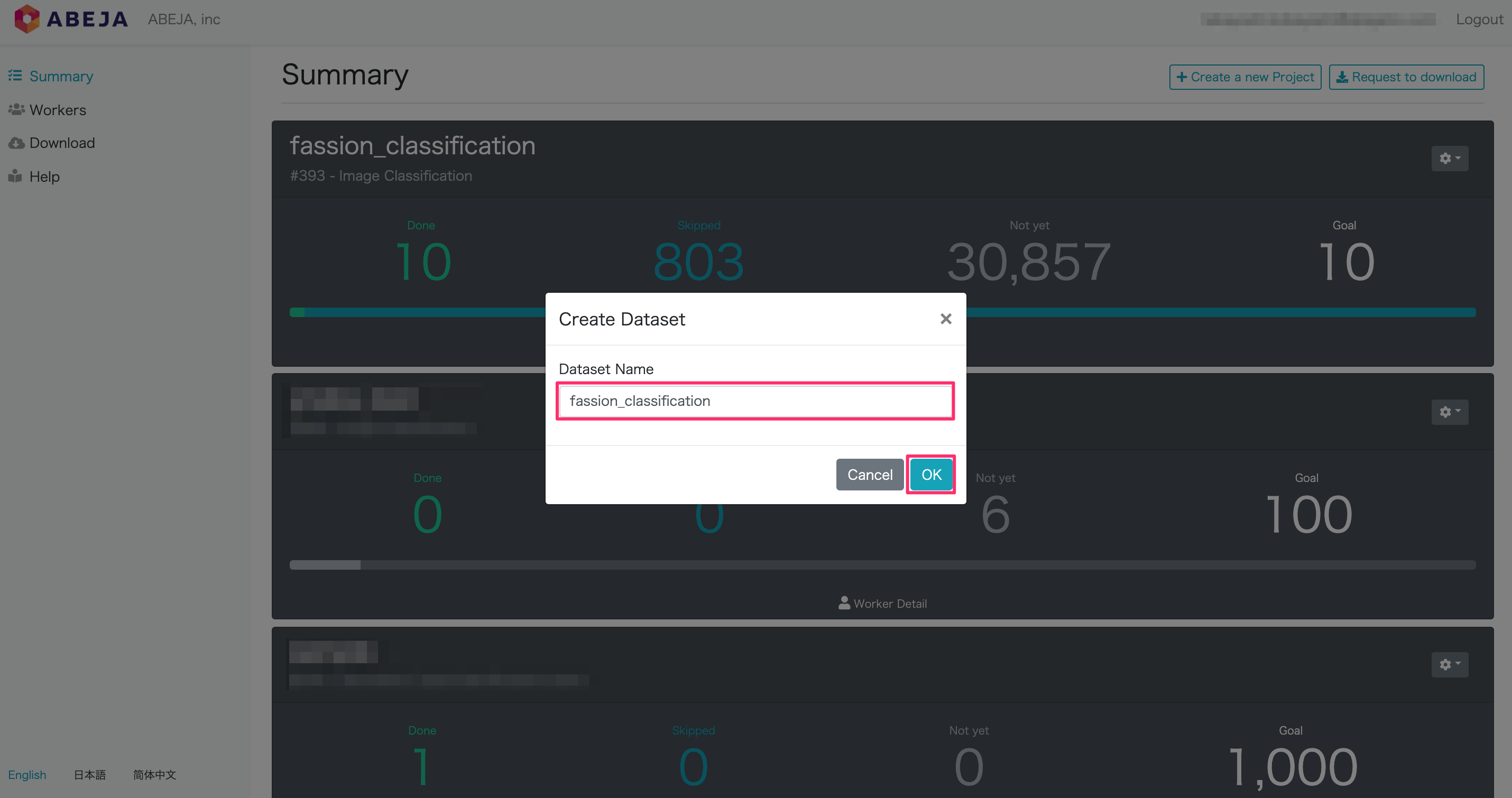The width and height of the screenshot is (1512, 798).
Task: Click the Create a new Project button
Action: pos(1246,77)
